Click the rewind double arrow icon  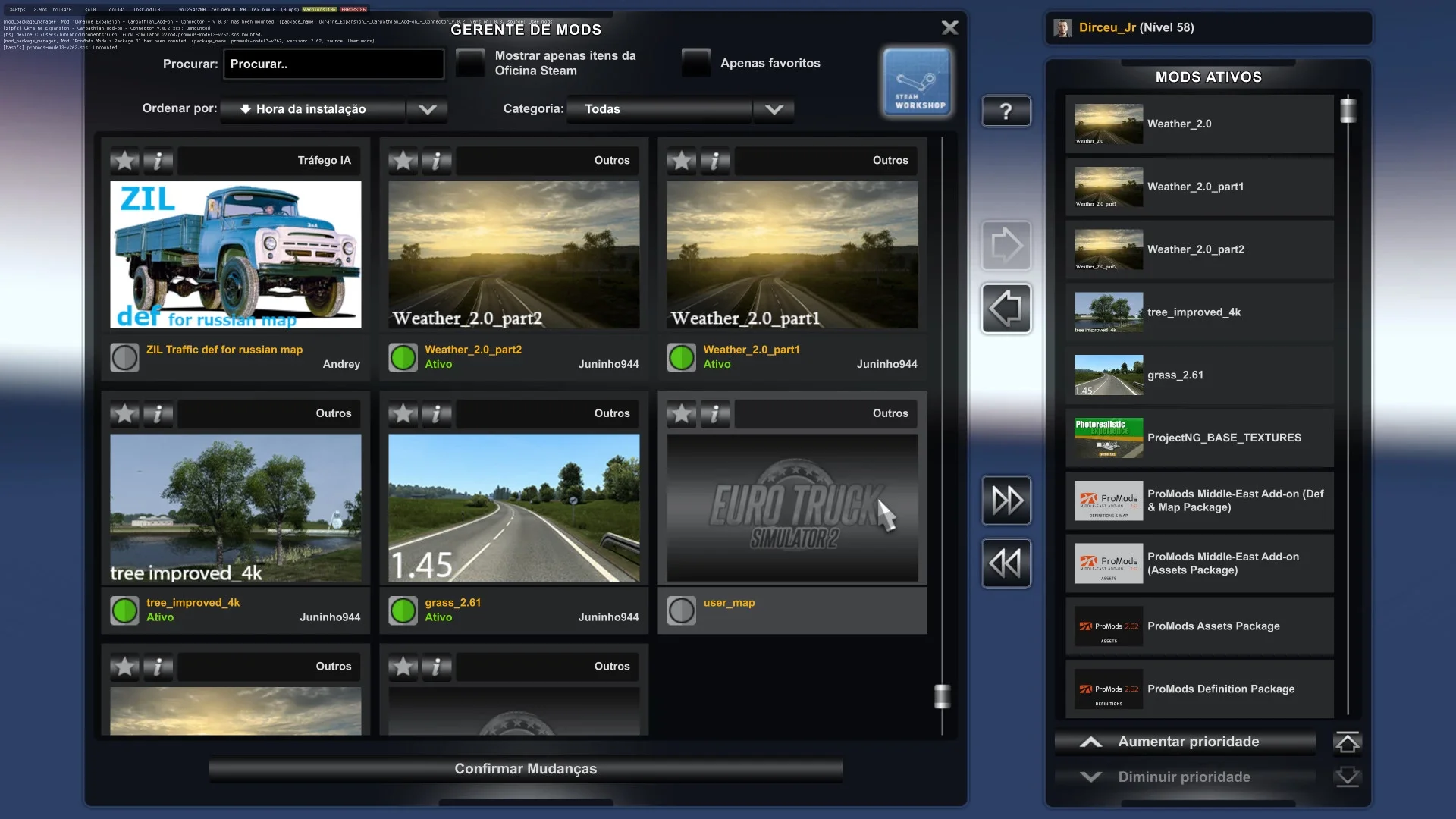[x=1006, y=563]
